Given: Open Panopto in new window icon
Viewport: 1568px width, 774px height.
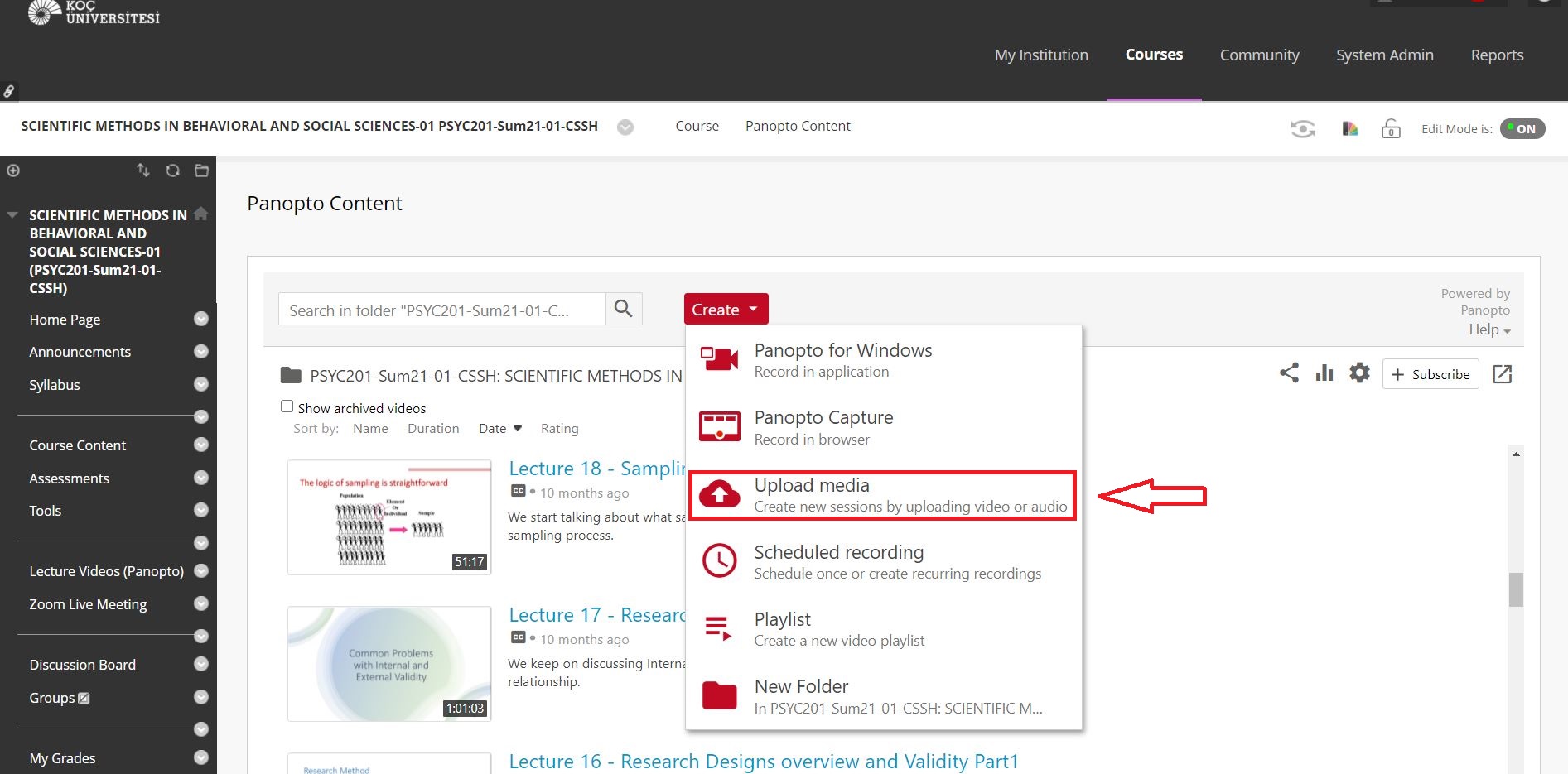Looking at the screenshot, I should click(1502, 374).
